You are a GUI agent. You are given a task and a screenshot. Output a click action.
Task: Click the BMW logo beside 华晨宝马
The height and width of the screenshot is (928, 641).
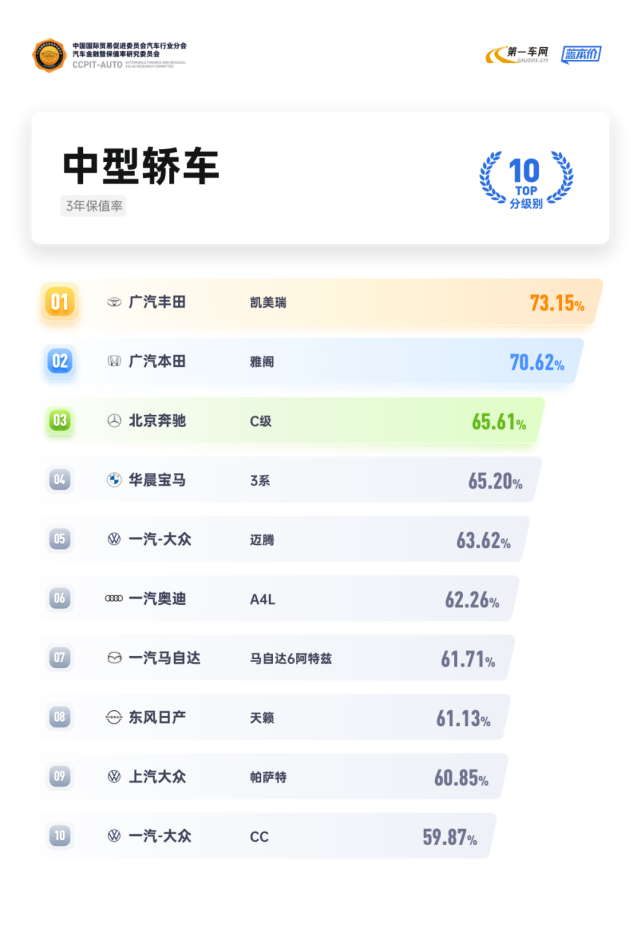(114, 480)
